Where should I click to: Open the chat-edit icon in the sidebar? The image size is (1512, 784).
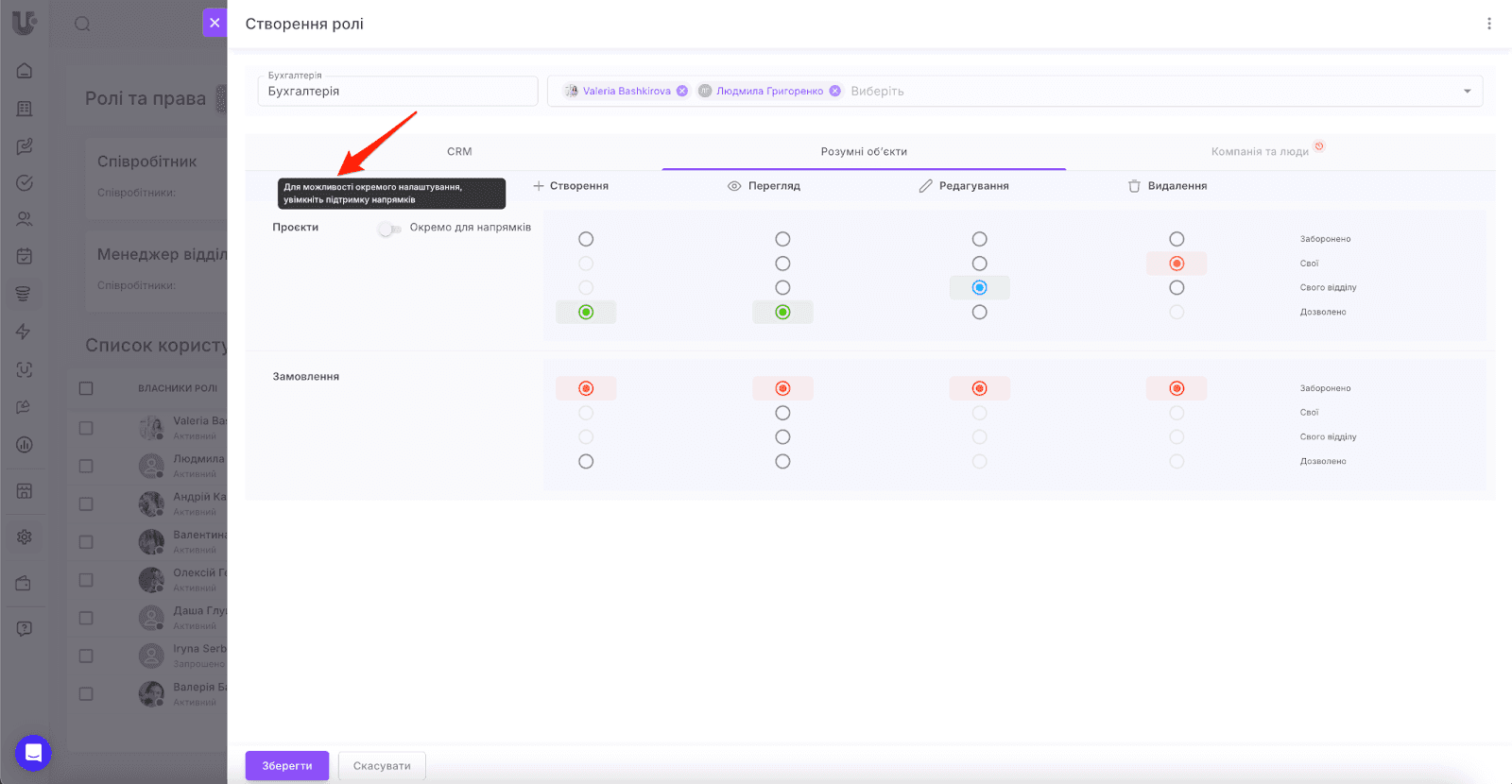[x=25, y=407]
